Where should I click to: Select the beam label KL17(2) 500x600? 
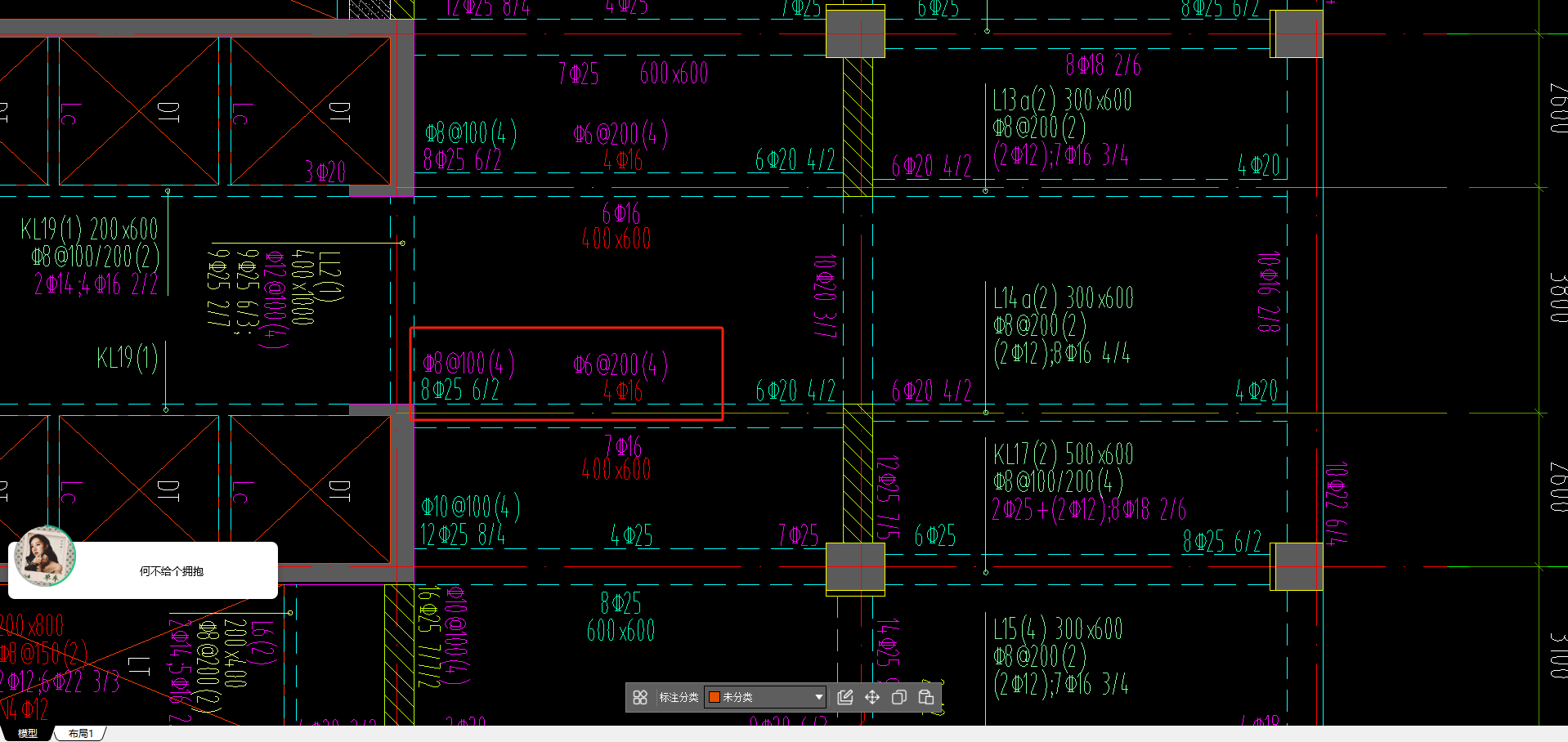click(x=1064, y=454)
